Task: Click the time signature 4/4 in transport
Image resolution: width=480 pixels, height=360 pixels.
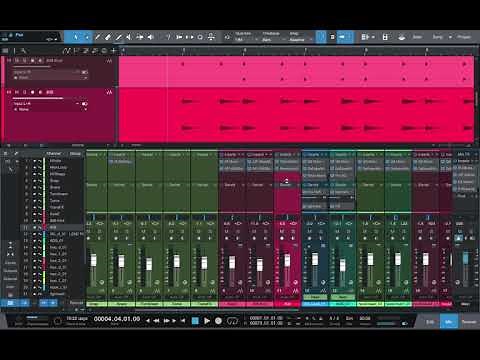Action: [334, 318]
